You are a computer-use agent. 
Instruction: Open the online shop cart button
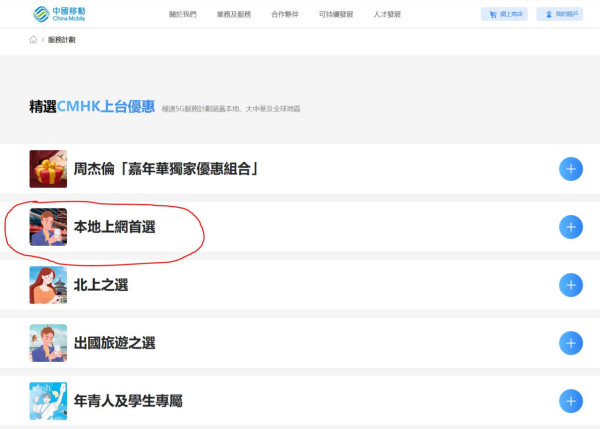point(504,14)
